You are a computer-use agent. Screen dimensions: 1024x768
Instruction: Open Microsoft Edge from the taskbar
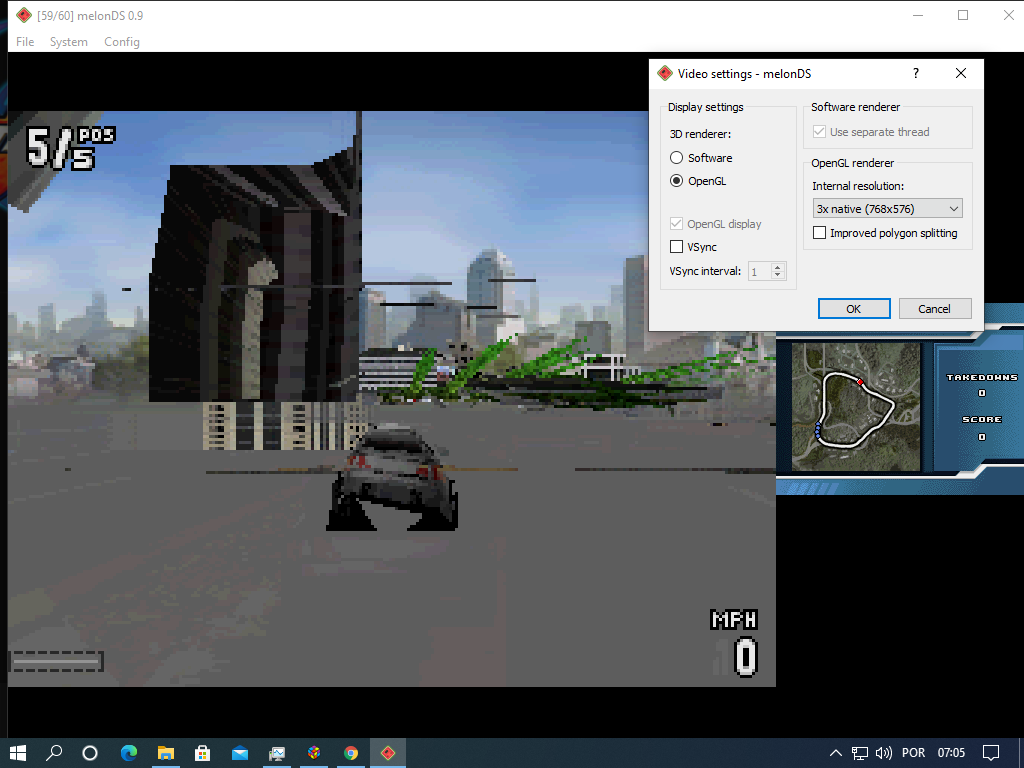click(x=129, y=752)
